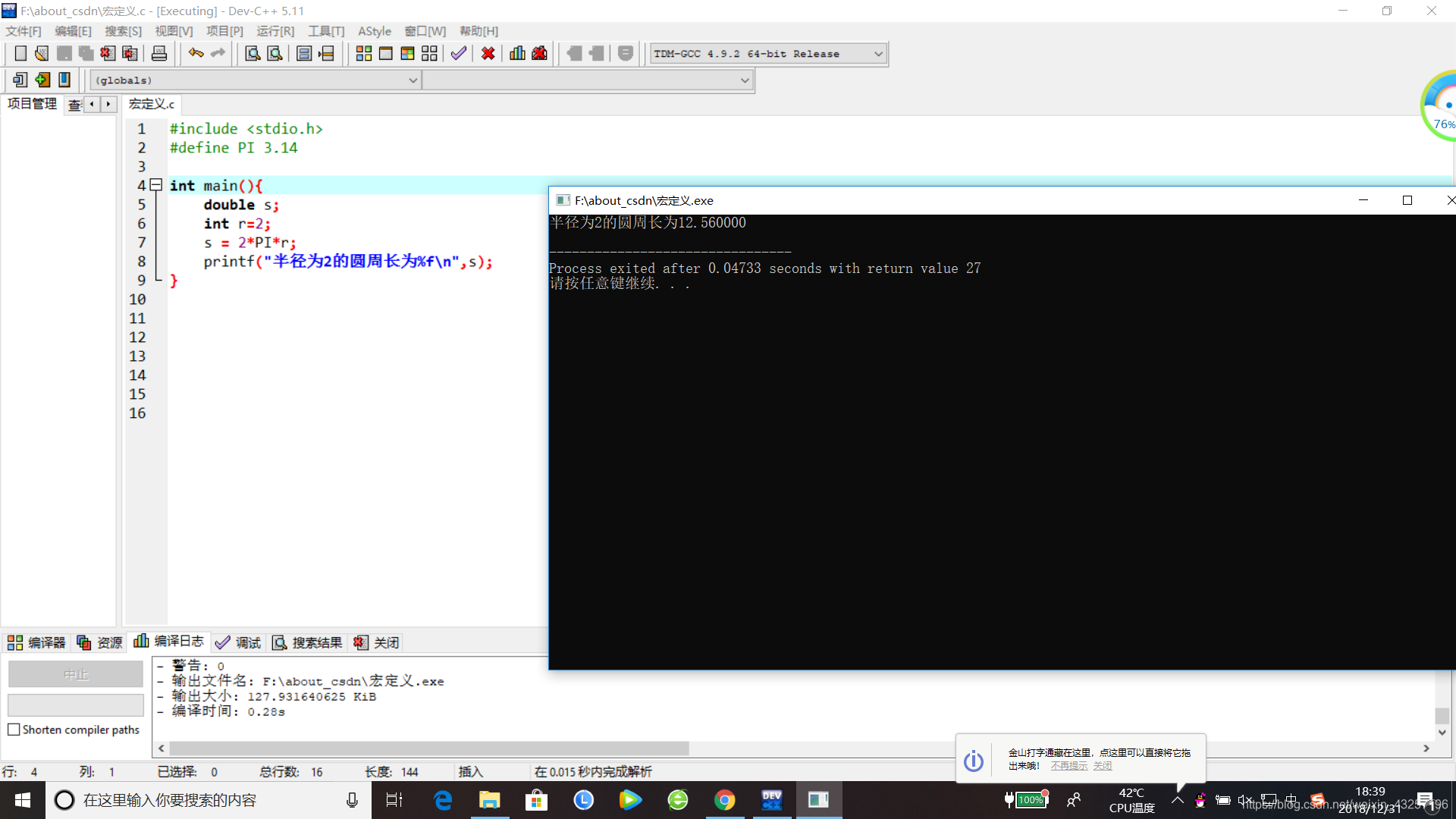Switch to the 搜索结果 bottom tab
Image resolution: width=1456 pixels, height=819 pixels.
[x=307, y=642]
